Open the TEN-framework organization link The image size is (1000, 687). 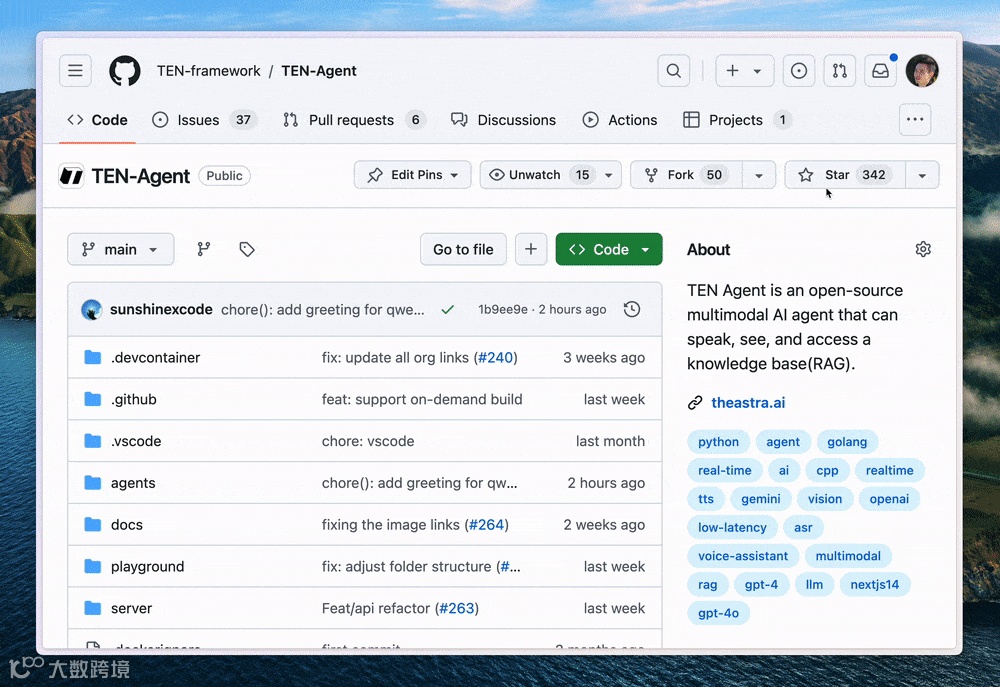tap(209, 71)
